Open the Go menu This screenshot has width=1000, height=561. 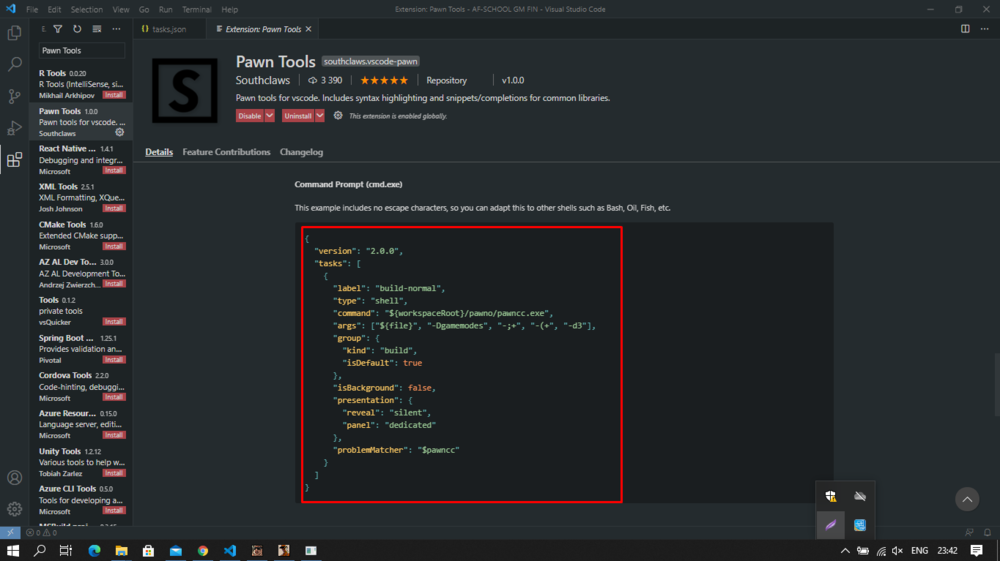(144, 10)
